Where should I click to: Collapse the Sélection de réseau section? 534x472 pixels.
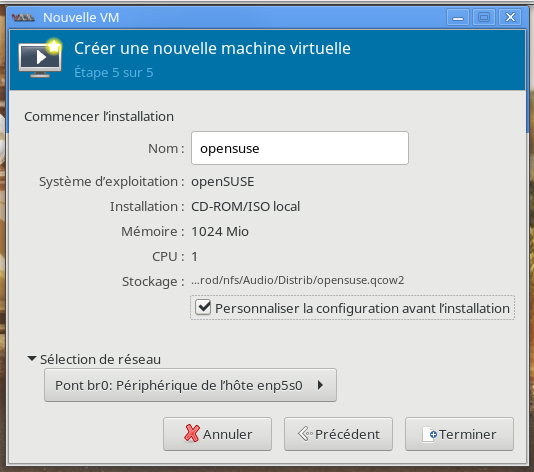(x=32, y=359)
